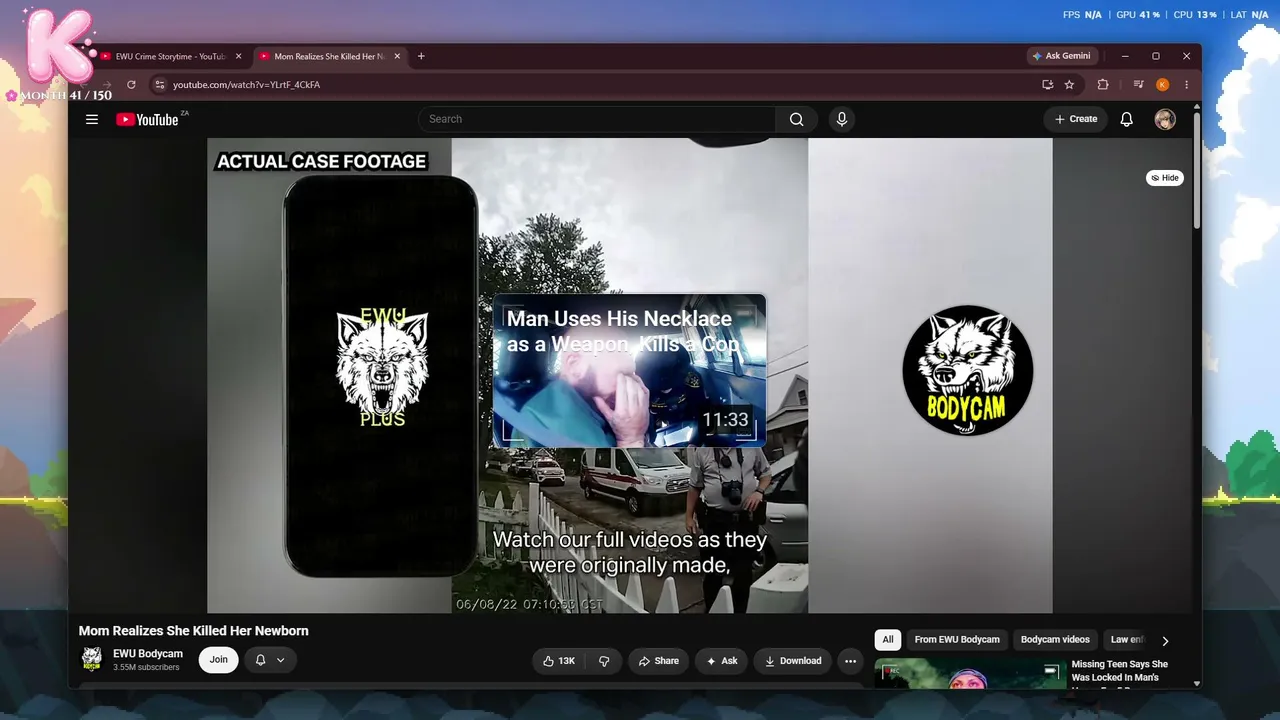Share this video

point(658,661)
